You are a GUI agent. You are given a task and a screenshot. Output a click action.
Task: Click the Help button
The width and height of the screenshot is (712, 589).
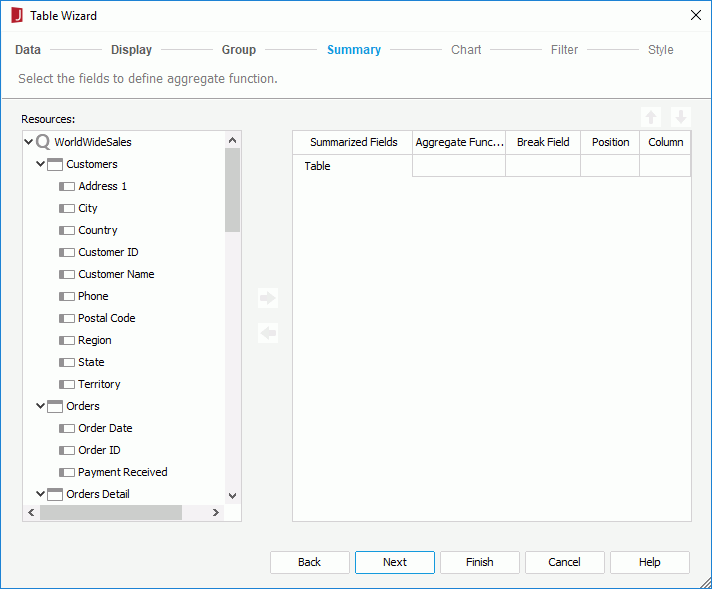[650, 562]
